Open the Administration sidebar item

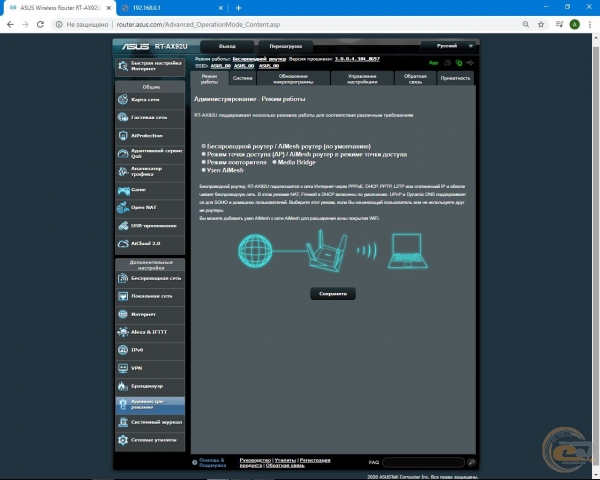(x=150, y=405)
